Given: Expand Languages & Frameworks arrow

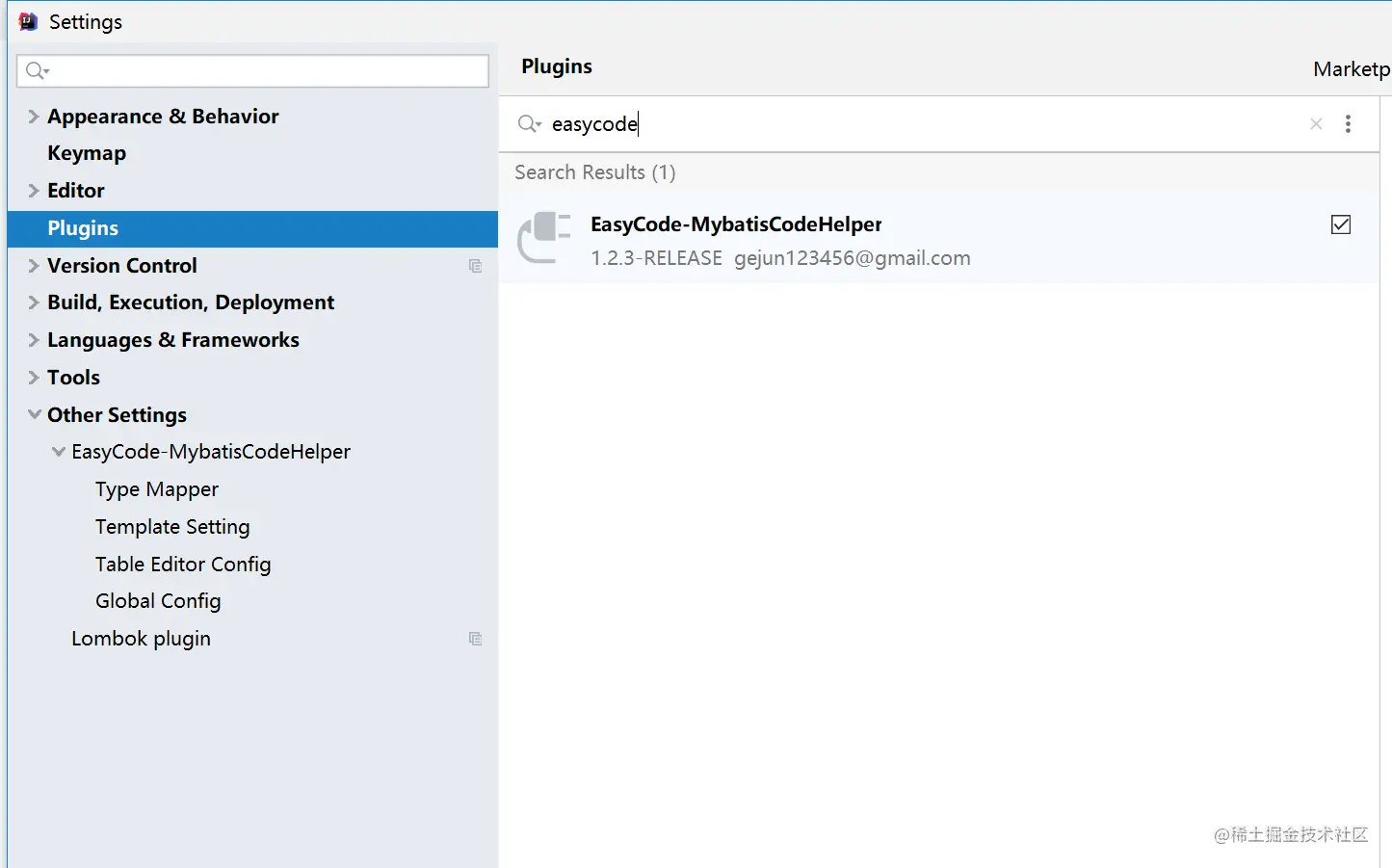Looking at the screenshot, I should pyautogui.click(x=34, y=340).
